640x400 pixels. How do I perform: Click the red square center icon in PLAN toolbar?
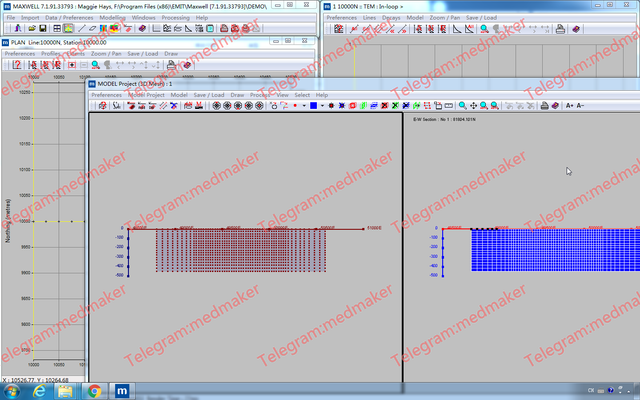(x=72, y=65)
